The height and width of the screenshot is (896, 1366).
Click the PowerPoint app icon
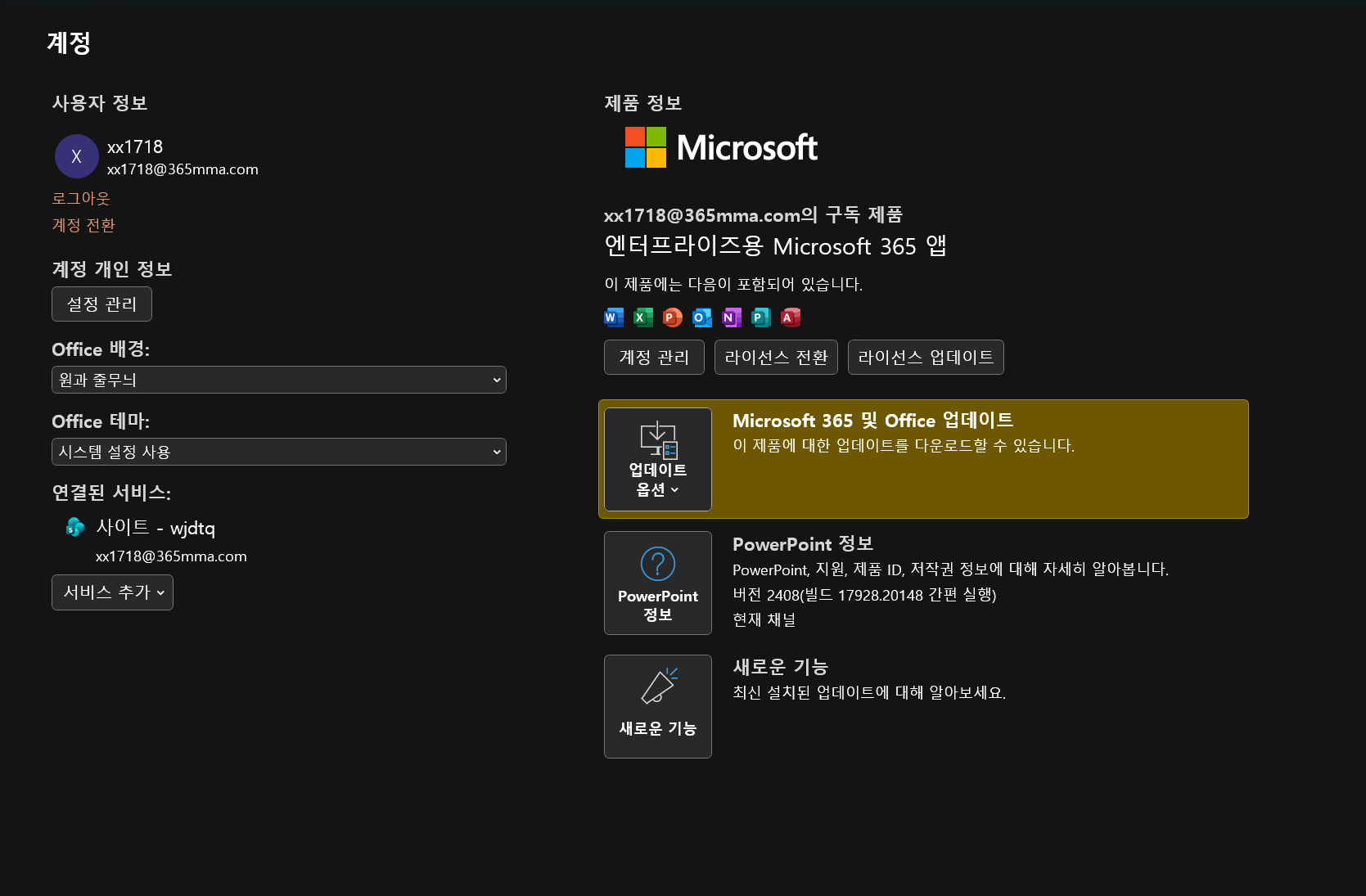coord(673,317)
